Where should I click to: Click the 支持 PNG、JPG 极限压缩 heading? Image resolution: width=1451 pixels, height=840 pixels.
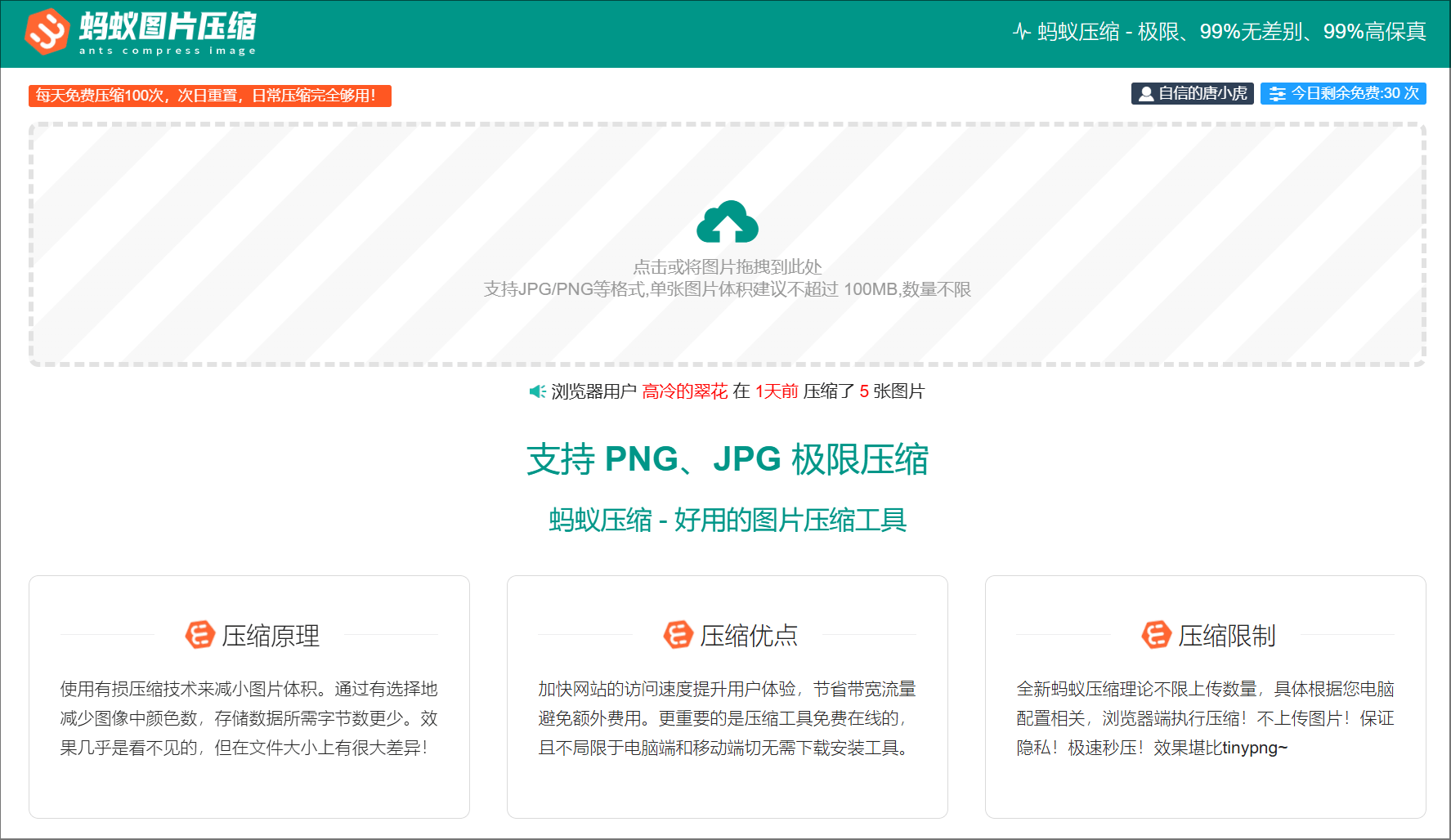point(727,459)
